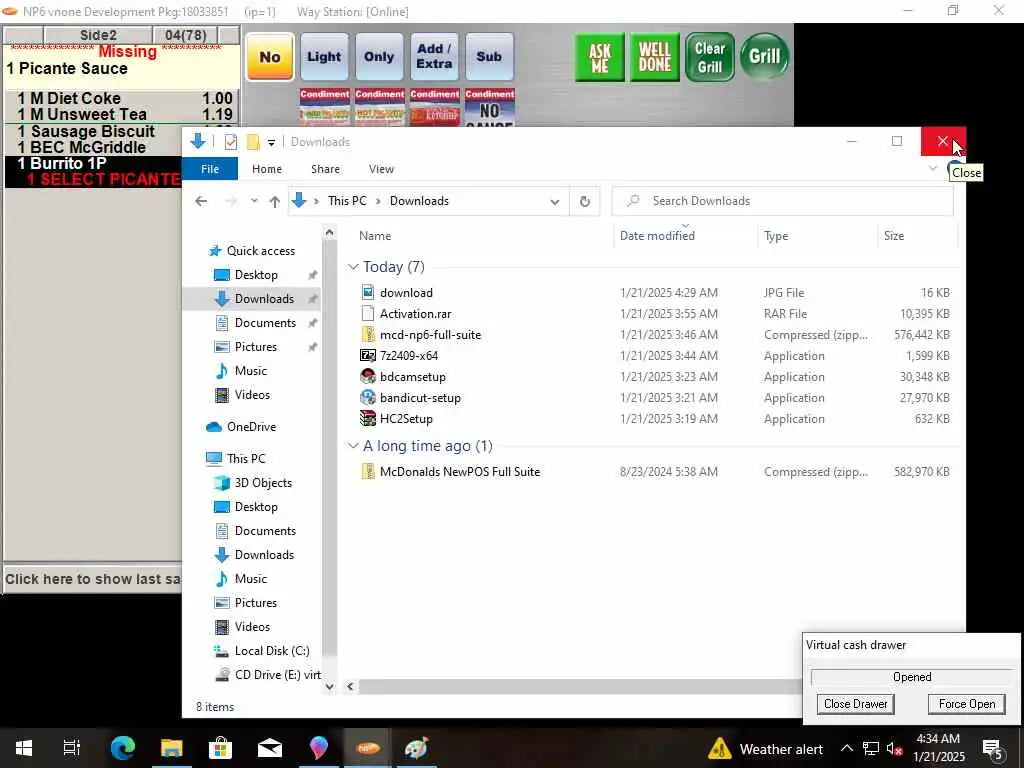Open pinned Desktop under Quick access

pos(256,275)
